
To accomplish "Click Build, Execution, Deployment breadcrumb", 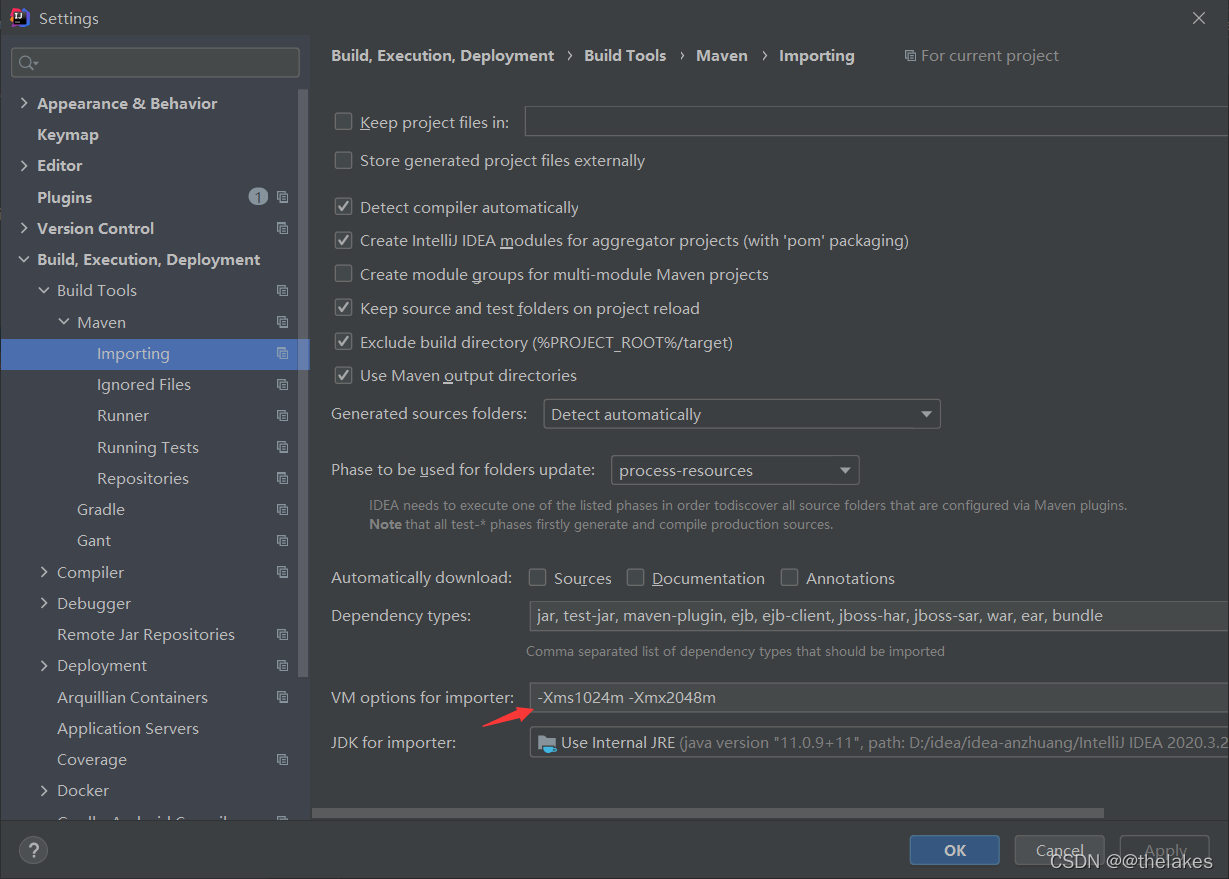I will [443, 56].
